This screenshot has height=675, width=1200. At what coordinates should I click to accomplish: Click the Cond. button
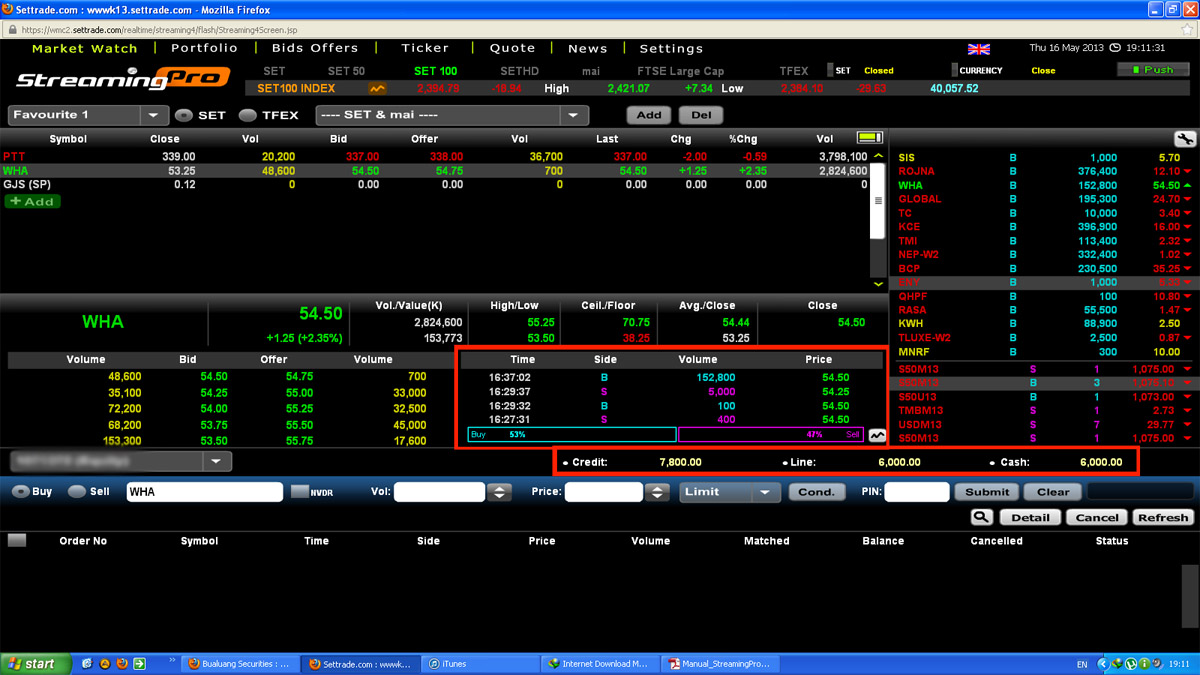pos(816,492)
